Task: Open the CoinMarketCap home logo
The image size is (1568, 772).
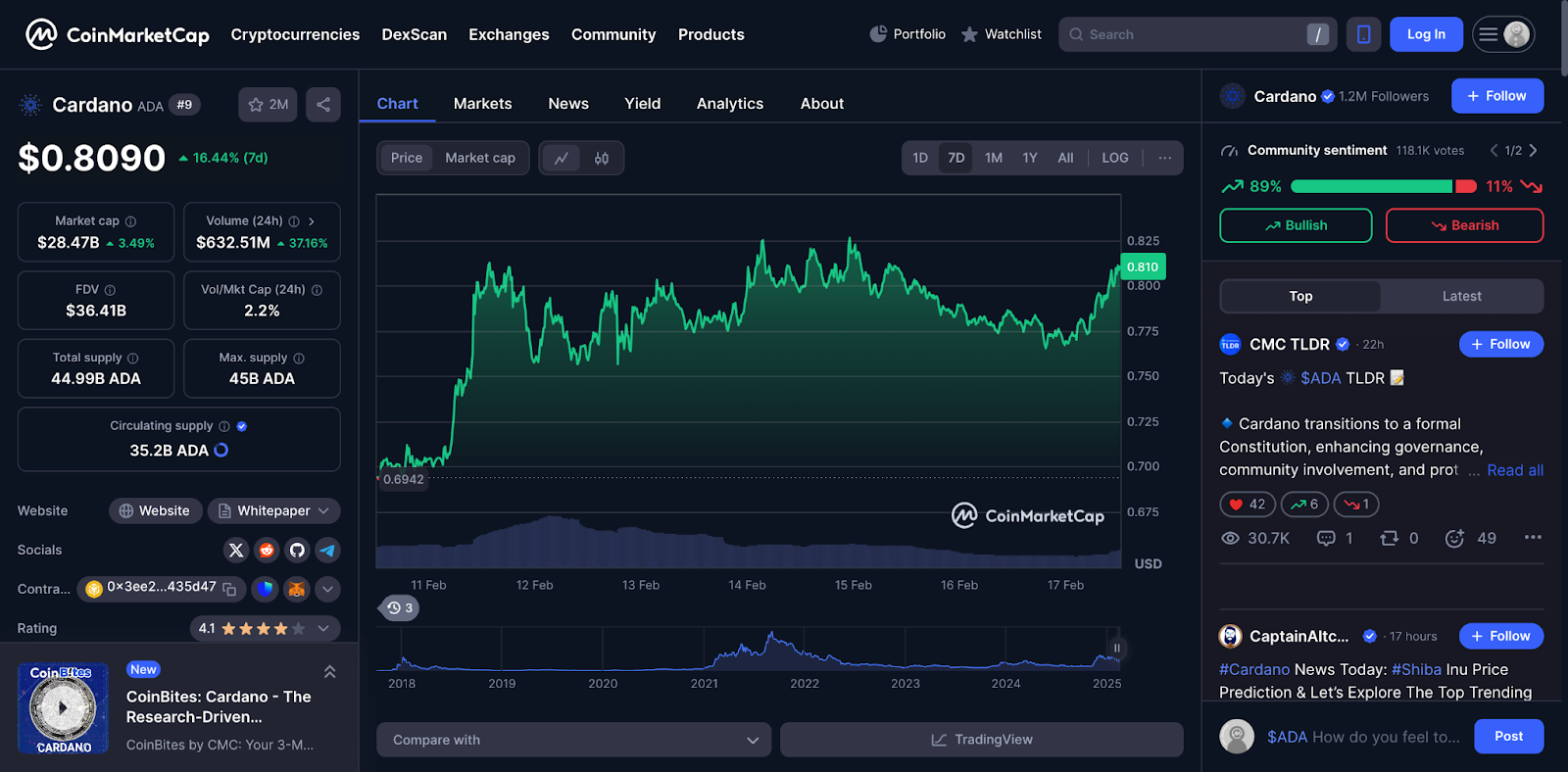Action: coord(117,34)
